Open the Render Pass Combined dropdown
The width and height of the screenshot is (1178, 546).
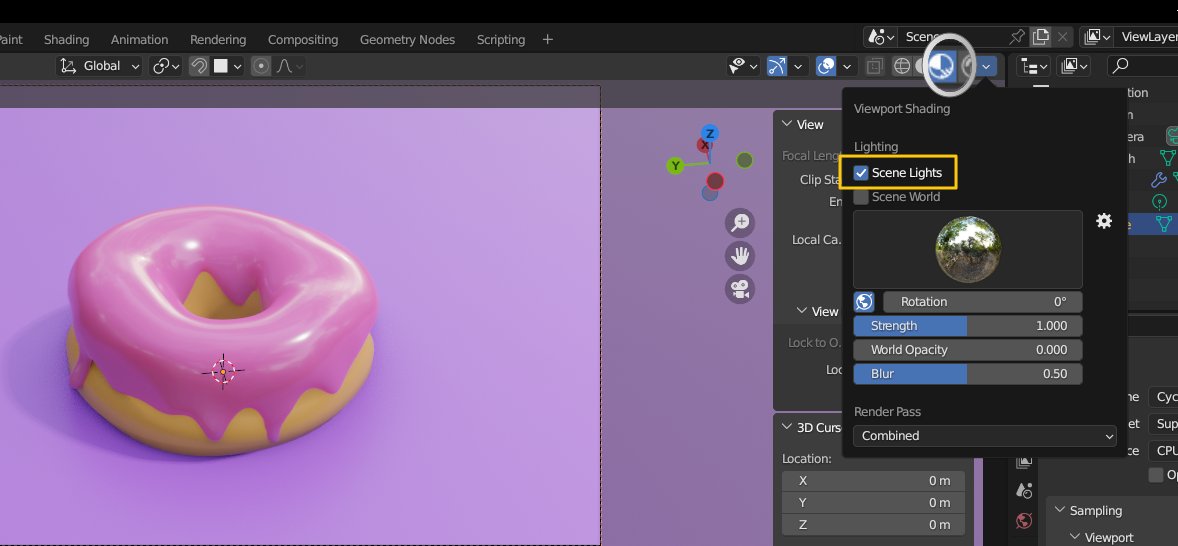click(x=985, y=436)
